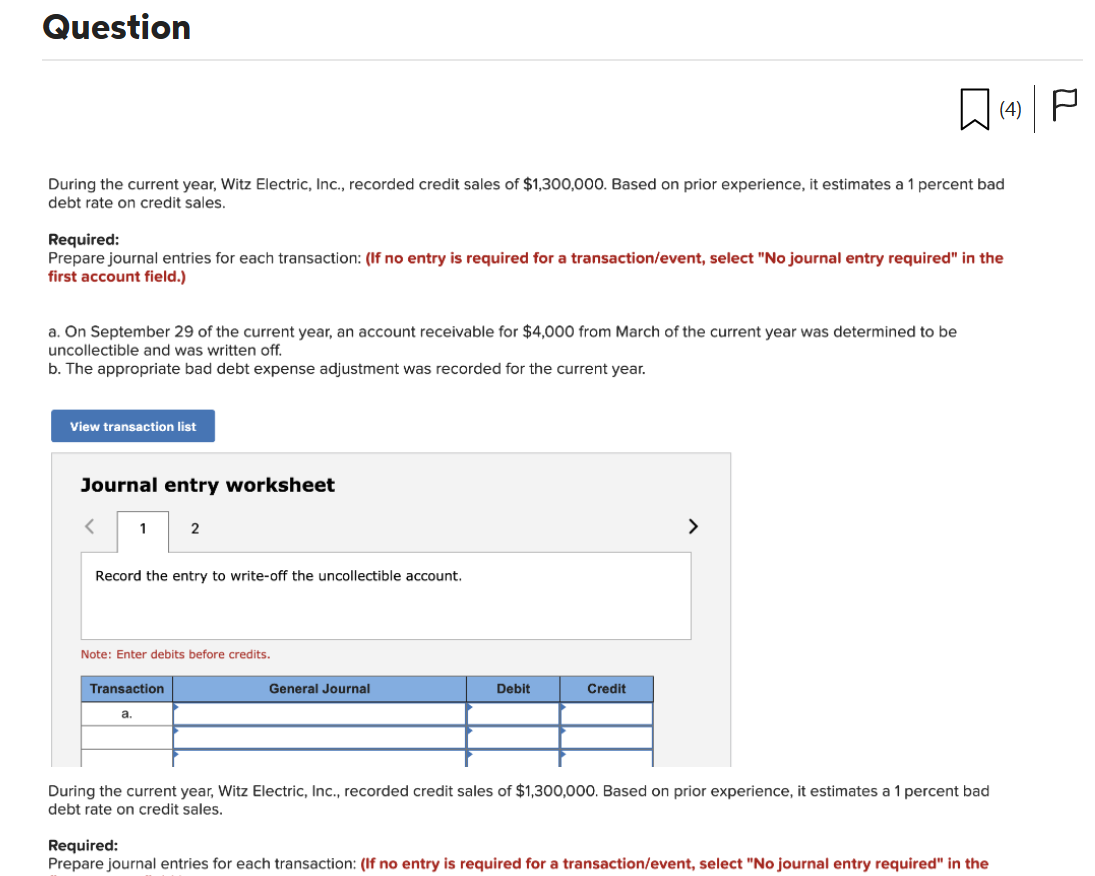This screenshot has height=876, width=1095.
Task: Click the left chevron for previous entry
Action: tap(88, 526)
